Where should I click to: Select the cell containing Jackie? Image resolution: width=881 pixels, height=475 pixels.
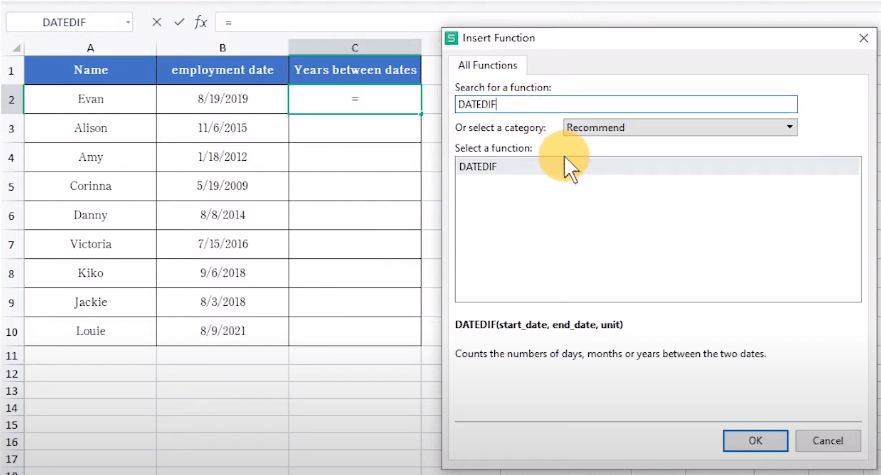pyautogui.click(x=90, y=302)
